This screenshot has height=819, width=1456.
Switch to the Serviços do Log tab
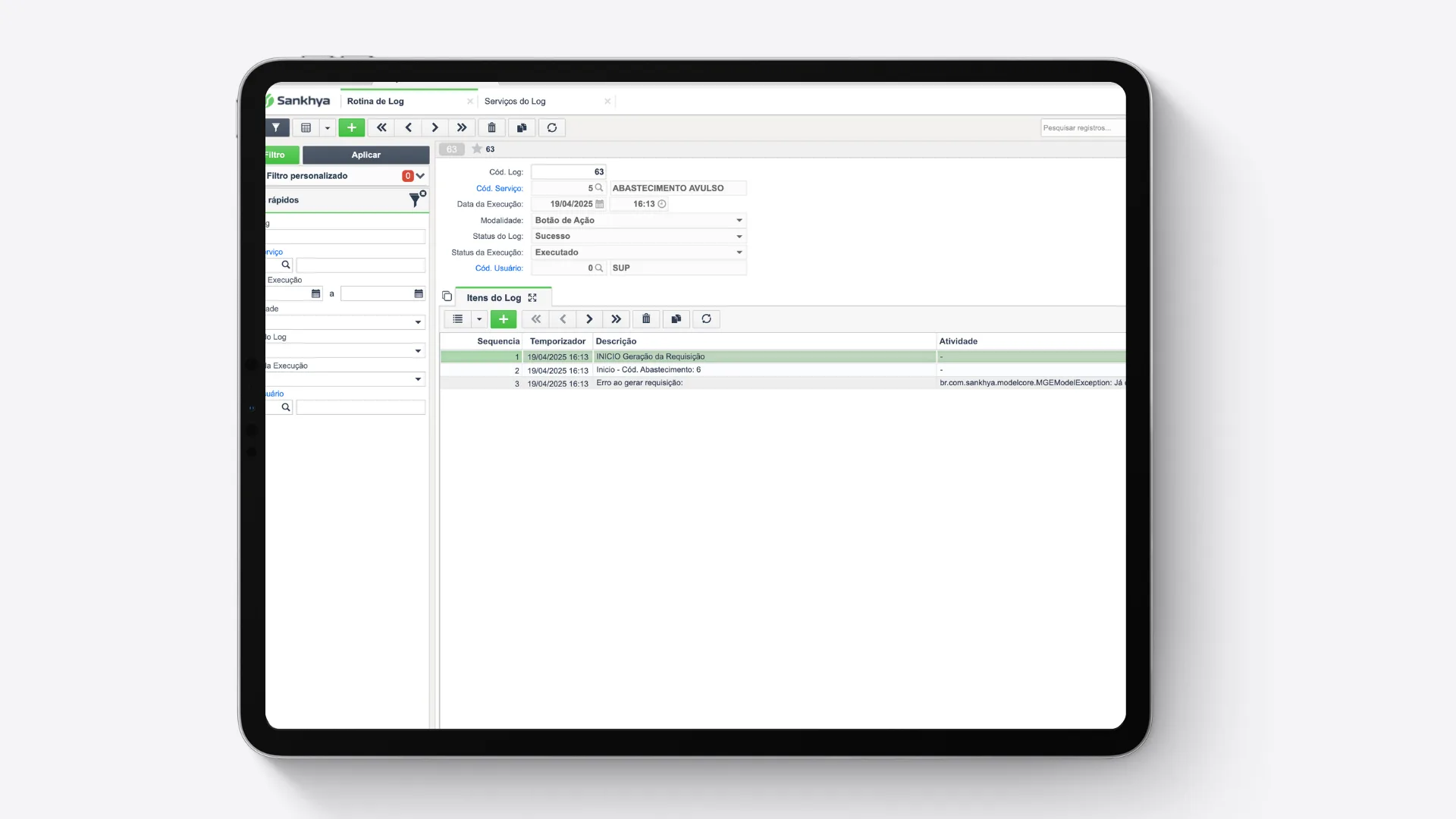click(515, 101)
